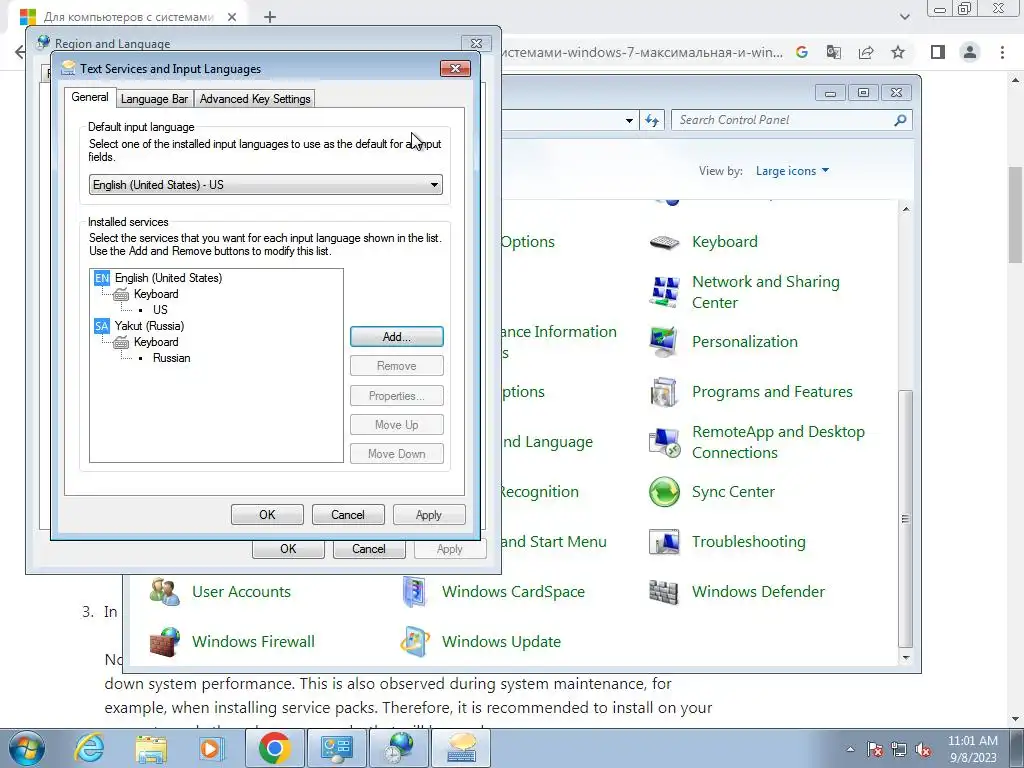Open the Windows Start button
Image resolution: width=1024 pixels, height=768 pixels.
pos(26,748)
